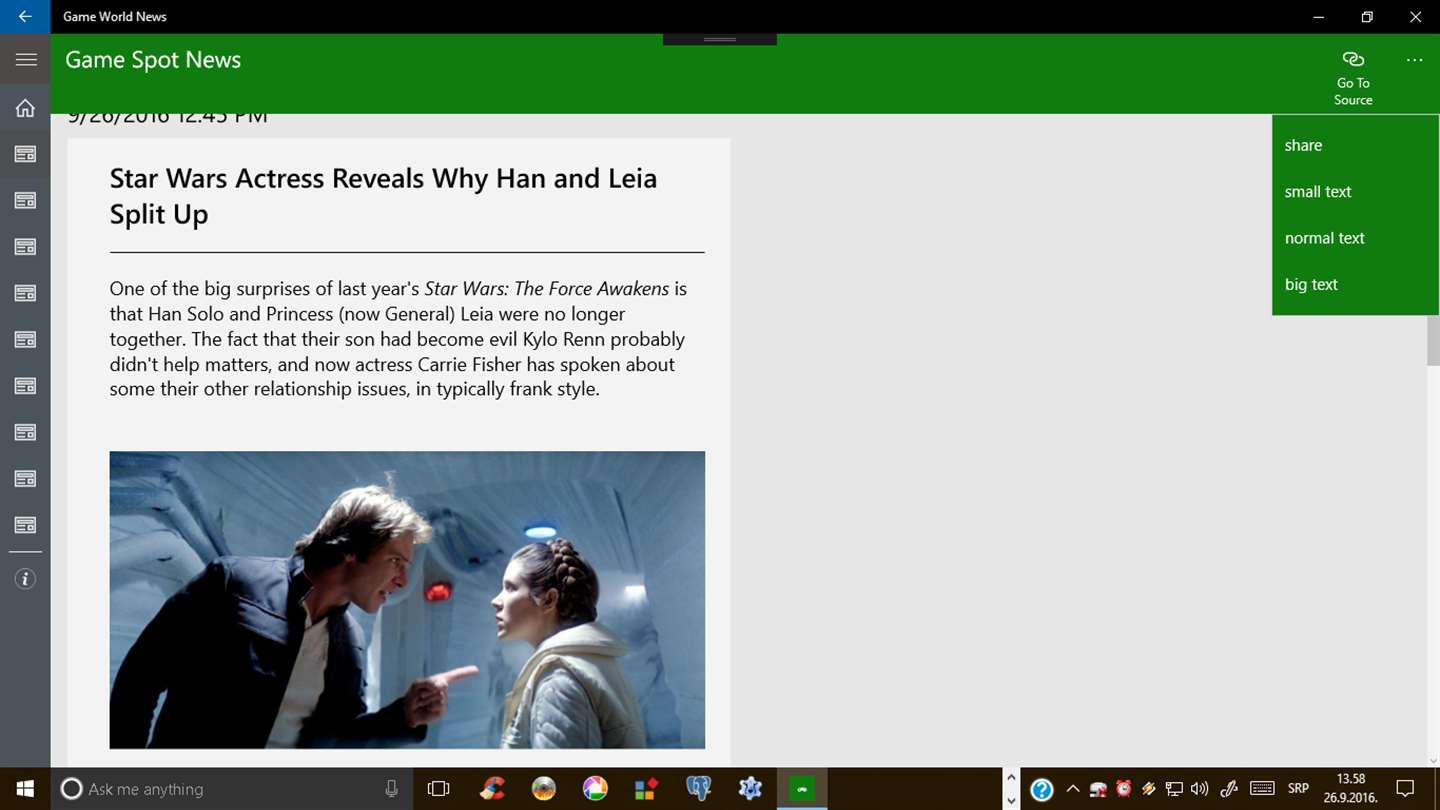Click the blue help question mark icon

(1041, 789)
